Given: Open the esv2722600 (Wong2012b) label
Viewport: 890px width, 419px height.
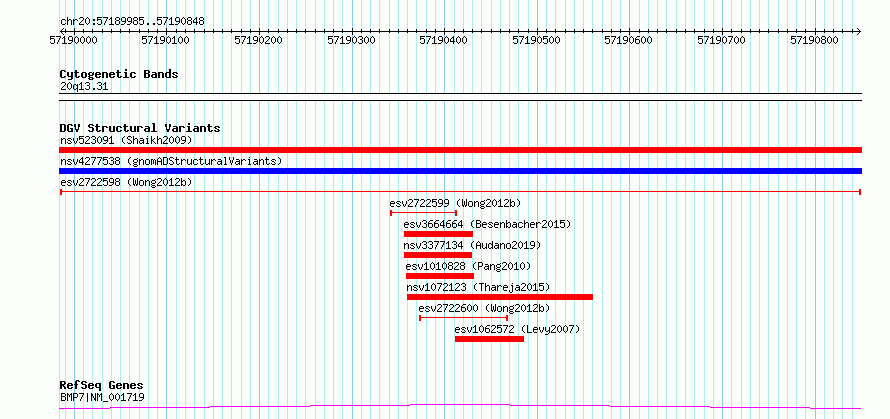Looking at the screenshot, I should pos(484,308).
